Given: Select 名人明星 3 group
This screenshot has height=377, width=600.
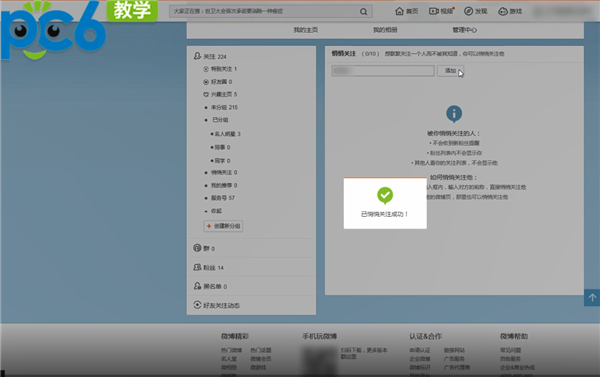Looking at the screenshot, I should tap(227, 134).
